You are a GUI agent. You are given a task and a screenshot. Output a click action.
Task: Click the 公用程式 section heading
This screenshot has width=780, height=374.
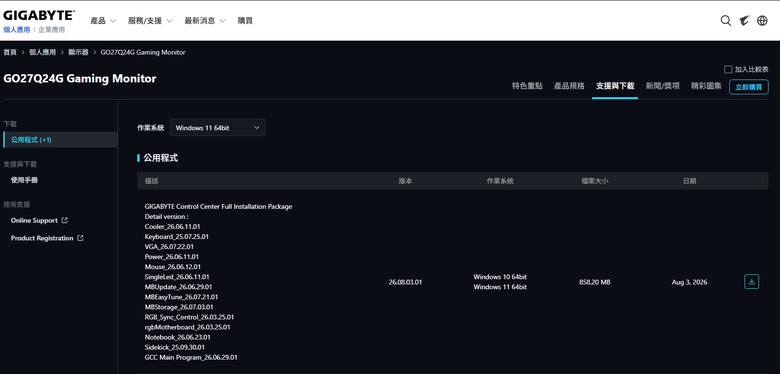[x=161, y=158]
